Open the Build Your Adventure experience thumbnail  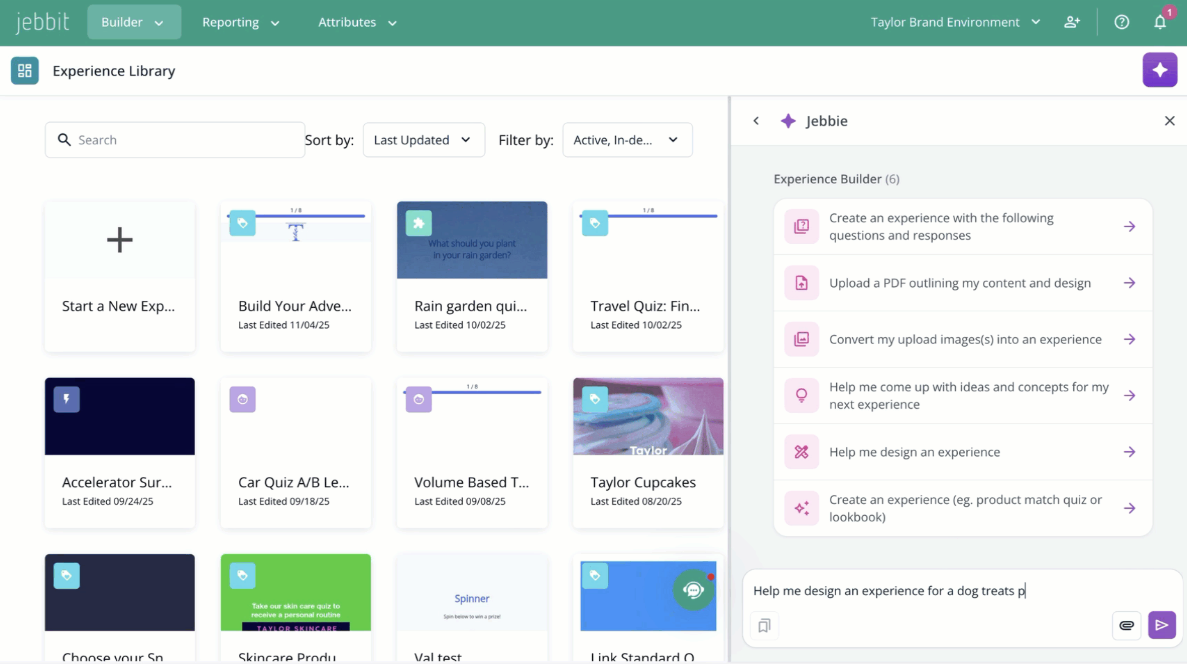pyautogui.click(x=296, y=240)
